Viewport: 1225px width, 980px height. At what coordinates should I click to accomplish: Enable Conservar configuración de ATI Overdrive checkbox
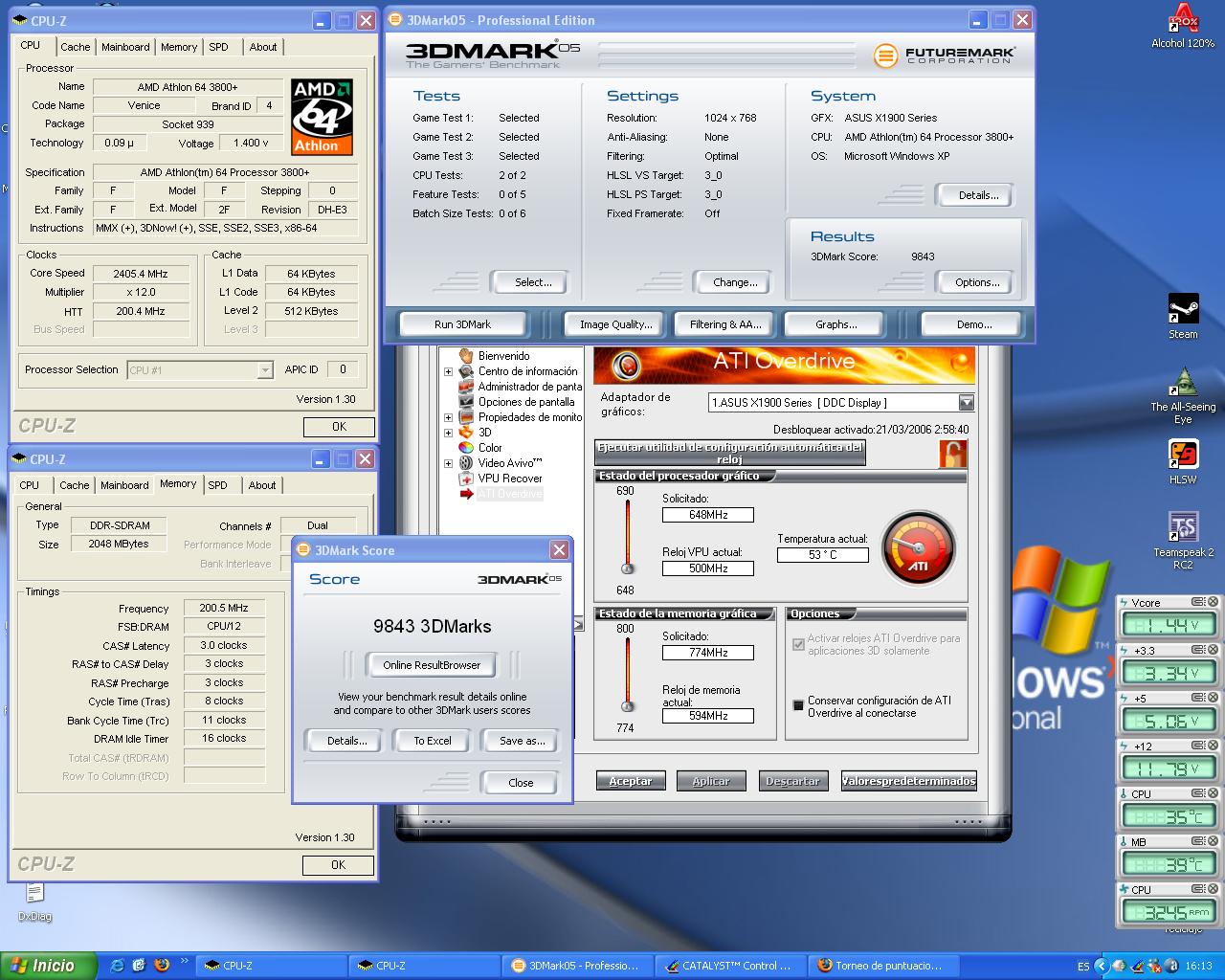(x=798, y=705)
